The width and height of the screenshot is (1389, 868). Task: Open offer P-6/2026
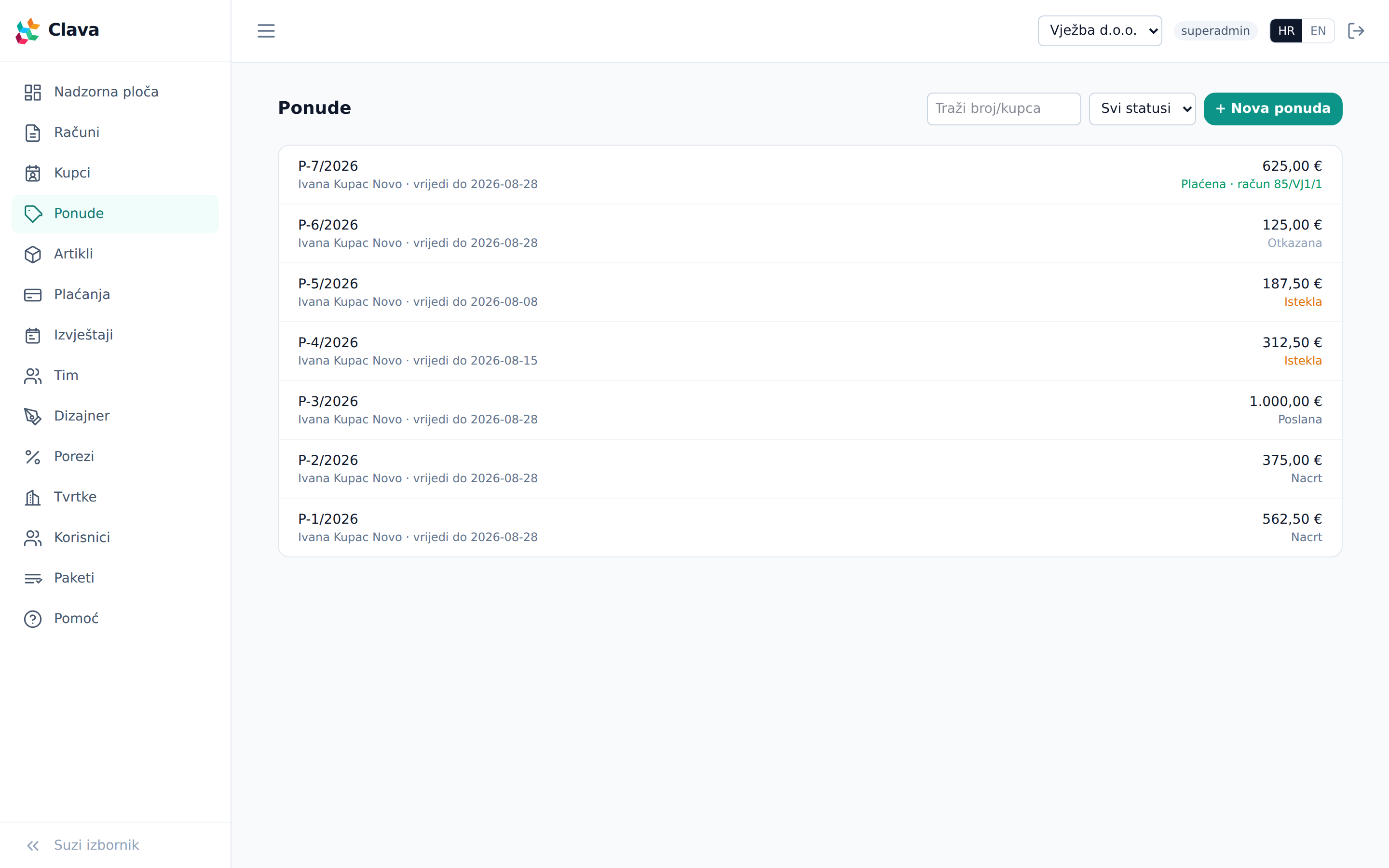(810, 234)
